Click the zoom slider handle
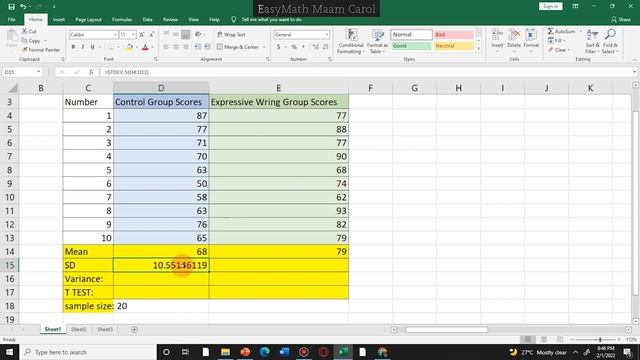 (x=600, y=340)
